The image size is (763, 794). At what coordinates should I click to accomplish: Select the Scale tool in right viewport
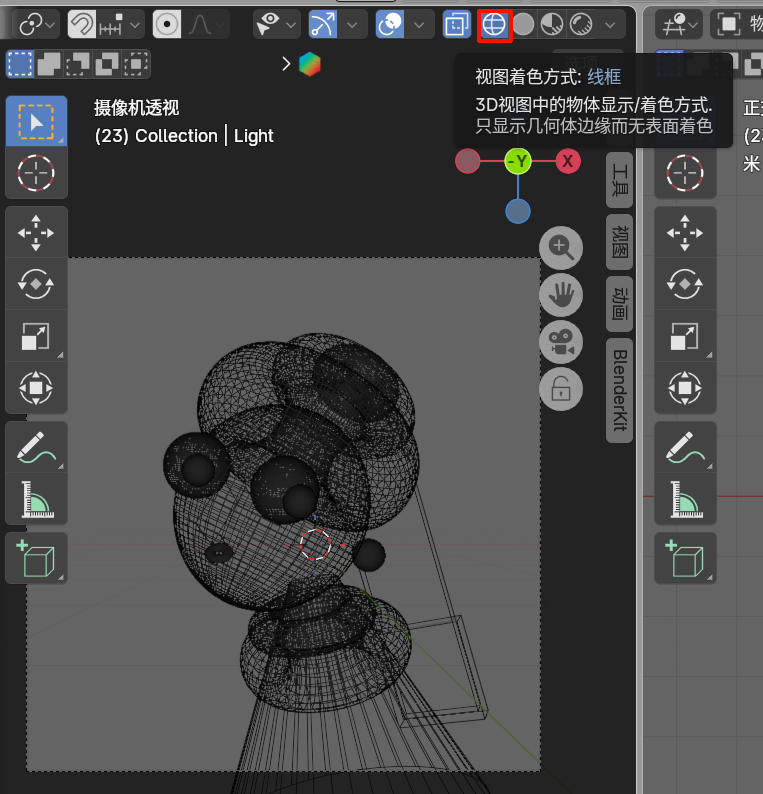(x=685, y=336)
